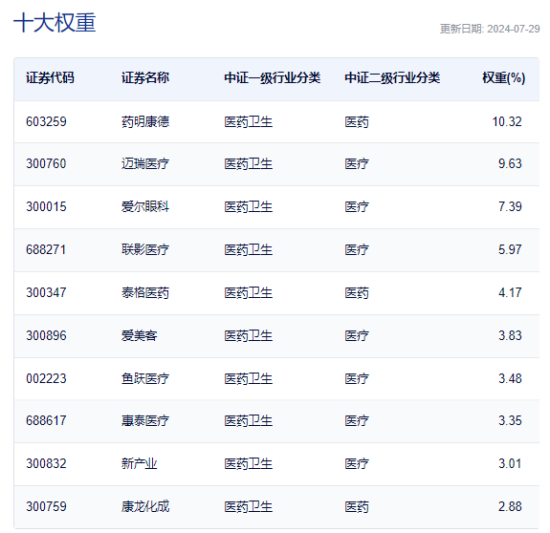Select the 权重(%) column header
This screenshot has height=533, width=550.
coord(504,78)
